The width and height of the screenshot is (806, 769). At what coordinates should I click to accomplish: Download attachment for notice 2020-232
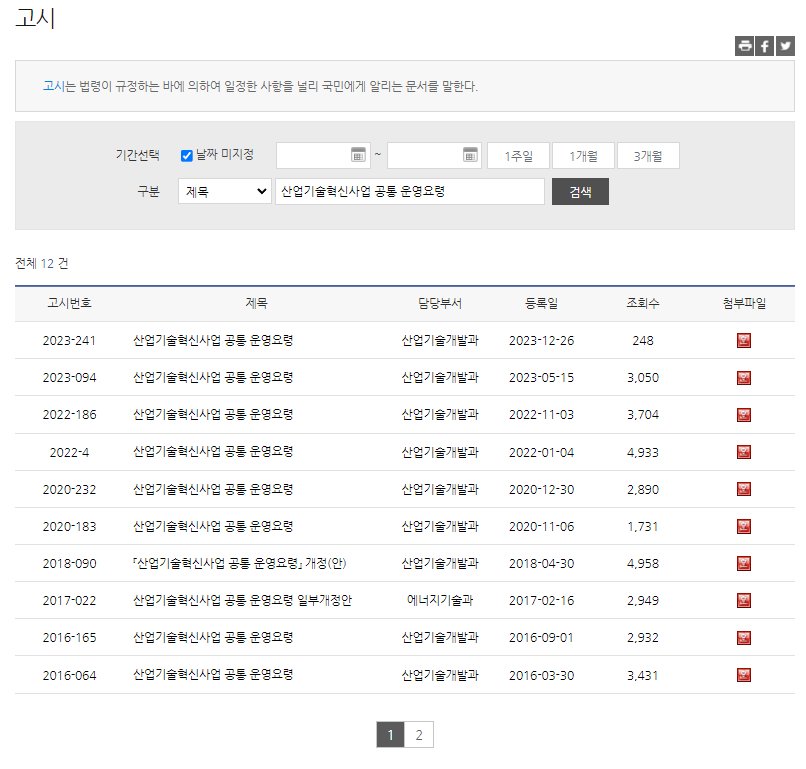pyautogui.click(x=744, y=489)
